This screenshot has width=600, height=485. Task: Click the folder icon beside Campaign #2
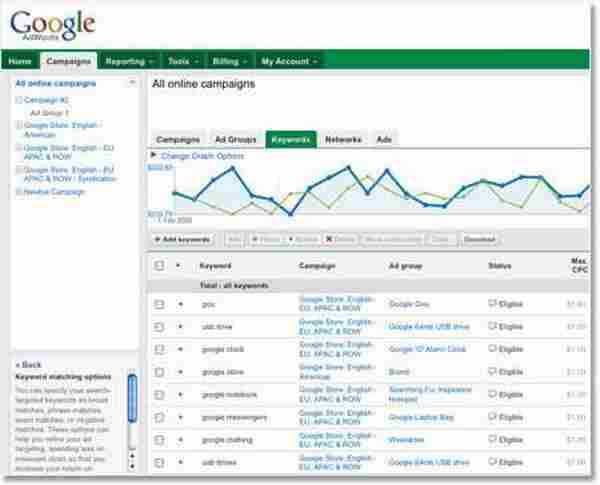point(18,100)
